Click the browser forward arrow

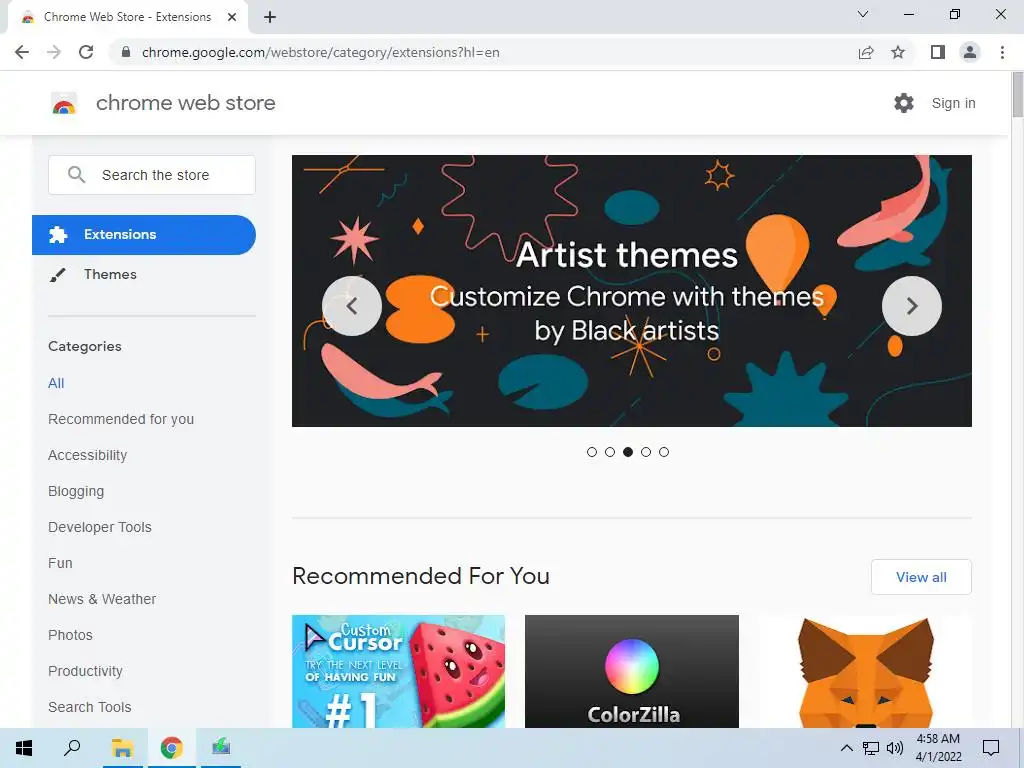(54, 52)
